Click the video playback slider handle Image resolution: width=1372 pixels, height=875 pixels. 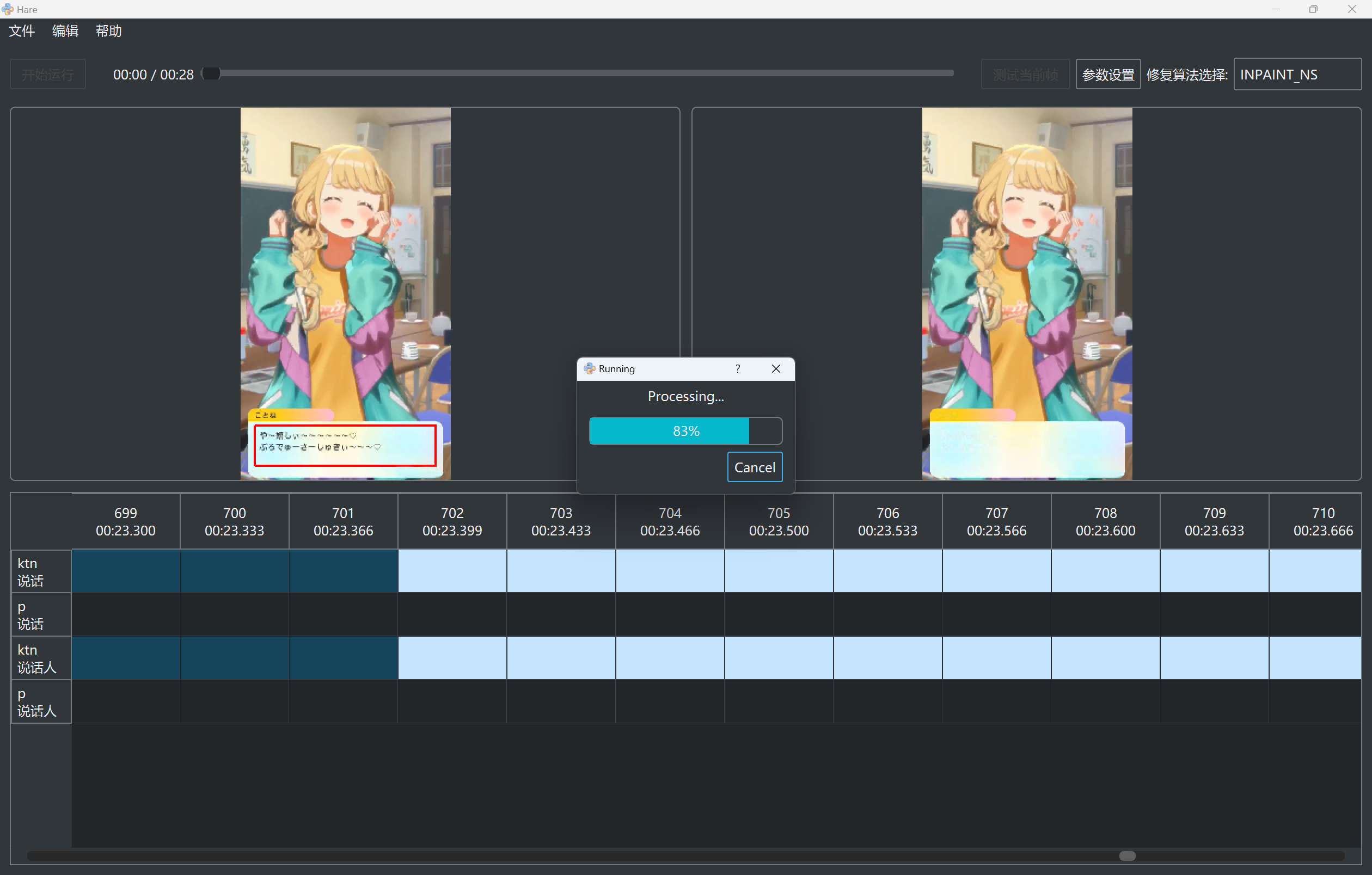pos(211,73)
